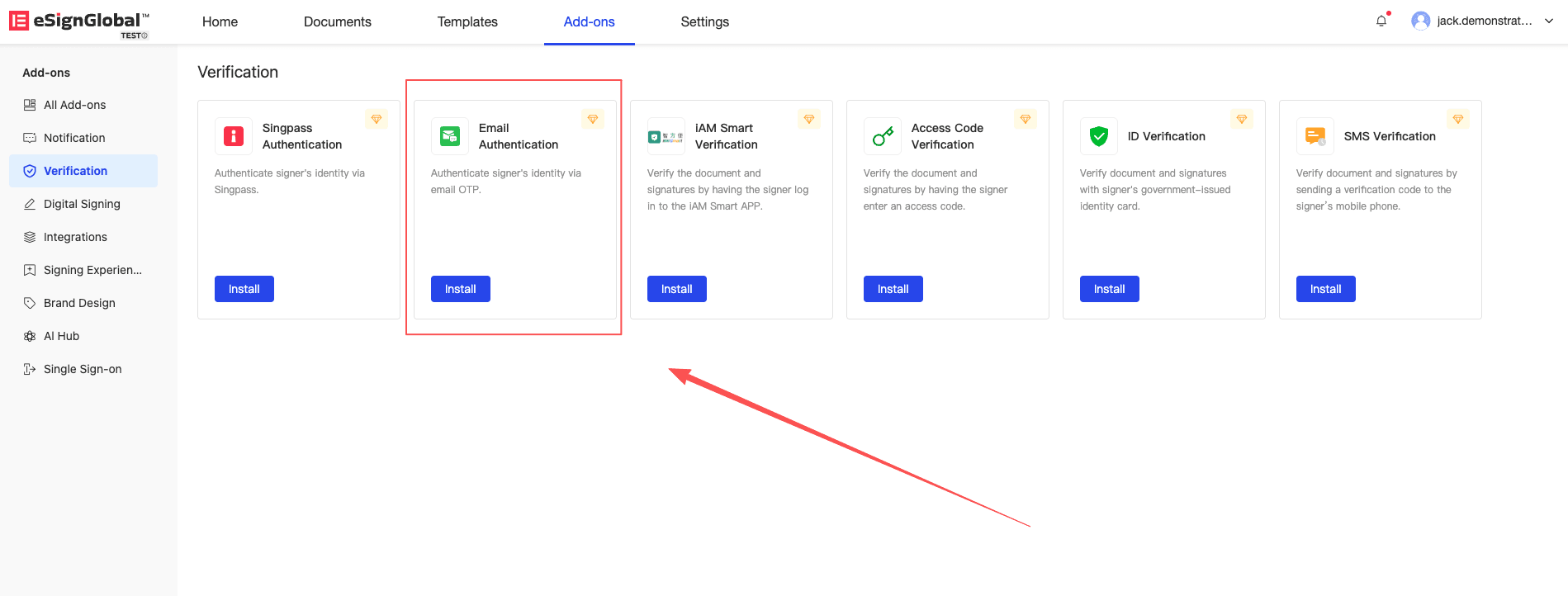This screenshot has height=596, width=1568.
Task: Click premium diamond badge on SMS Verification card
Action: (x=1457, y=120)
